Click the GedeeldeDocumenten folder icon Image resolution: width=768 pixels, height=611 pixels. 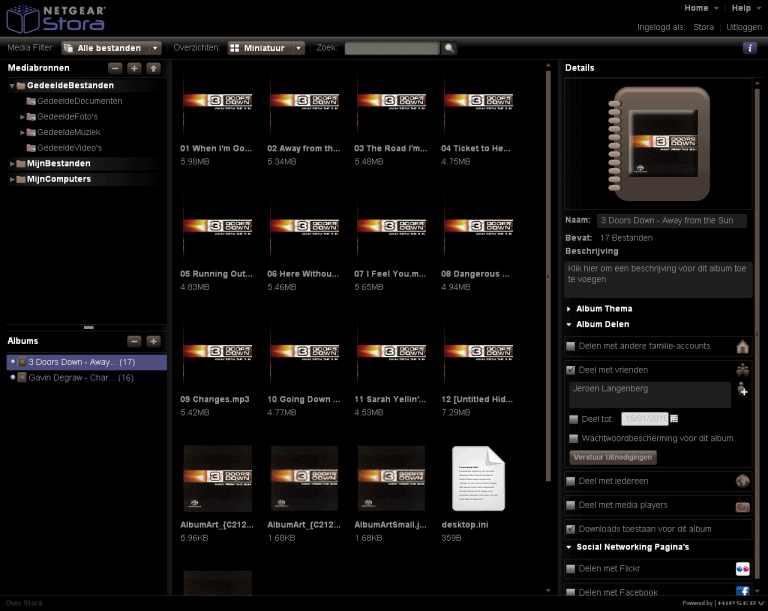pyautogui.click(x=31, y=101)
